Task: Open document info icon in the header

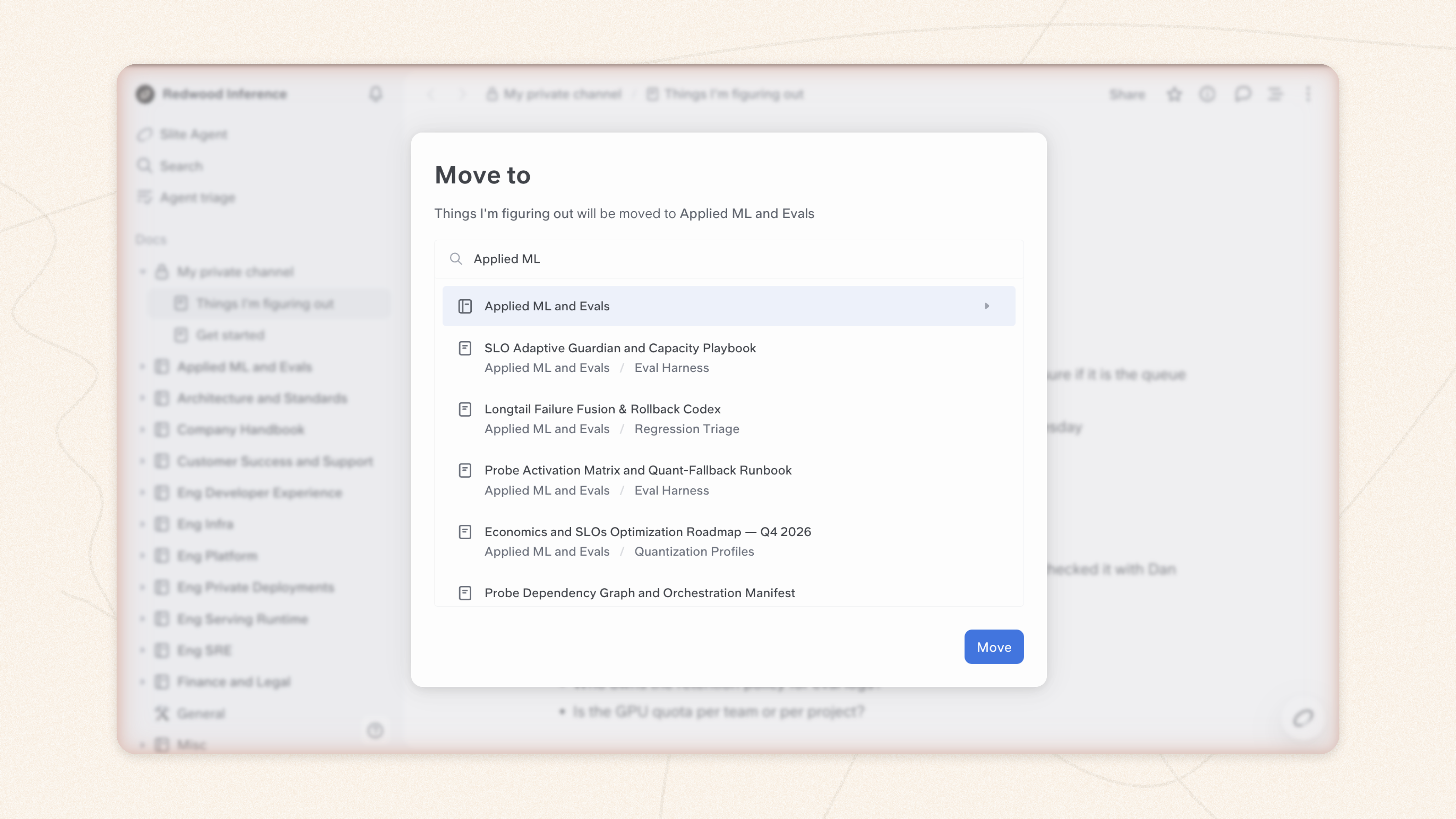Action: pyautogui.click(x=1207, y=94)
